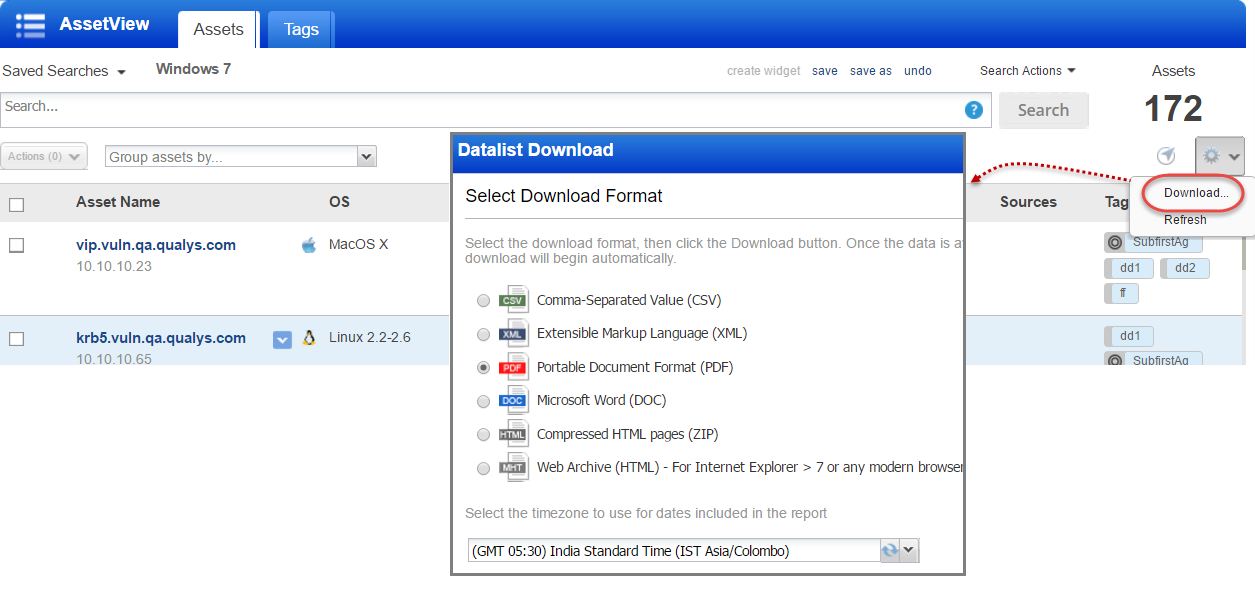Click the Windows 7 saved search title
Screen dimensions: 1255x595
point(194,69)
